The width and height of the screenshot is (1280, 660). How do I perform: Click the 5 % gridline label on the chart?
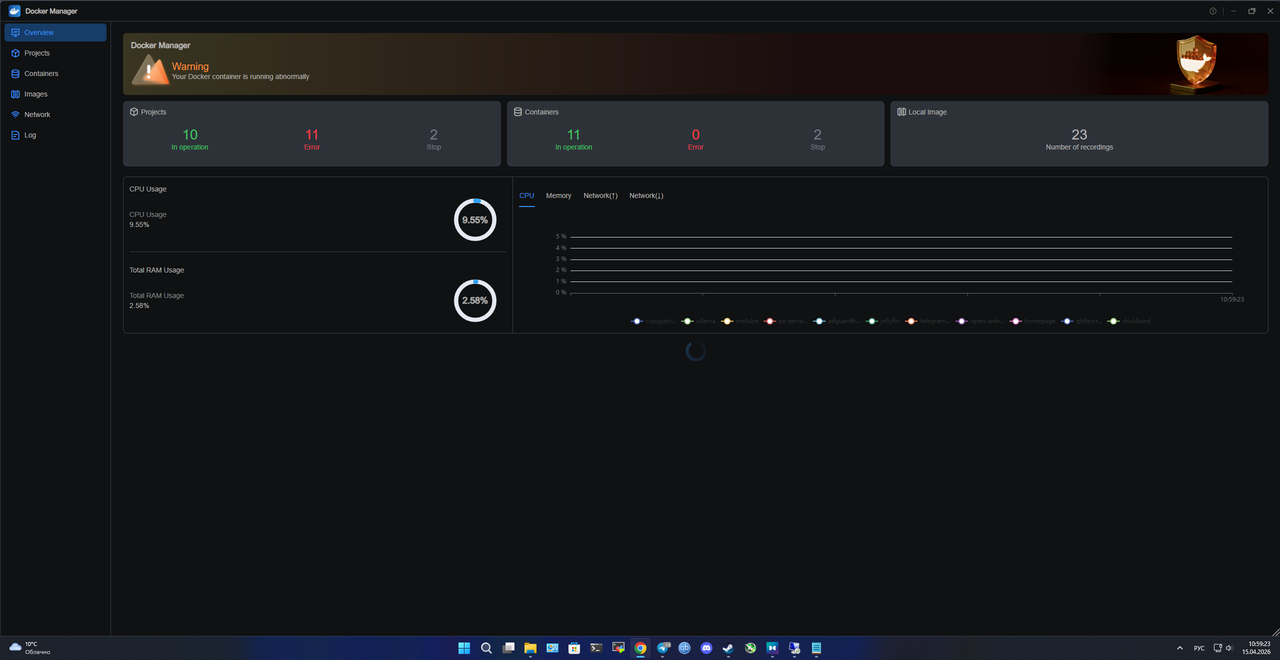point(561,237)
